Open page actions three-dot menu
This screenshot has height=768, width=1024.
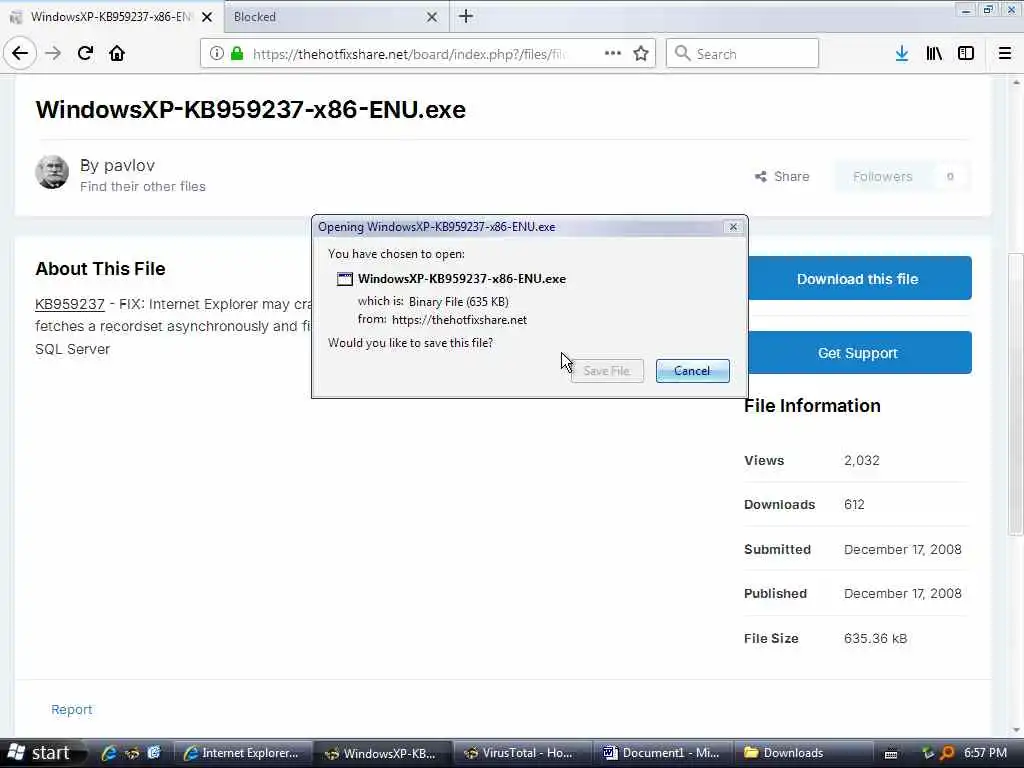(x=613, y=54)
